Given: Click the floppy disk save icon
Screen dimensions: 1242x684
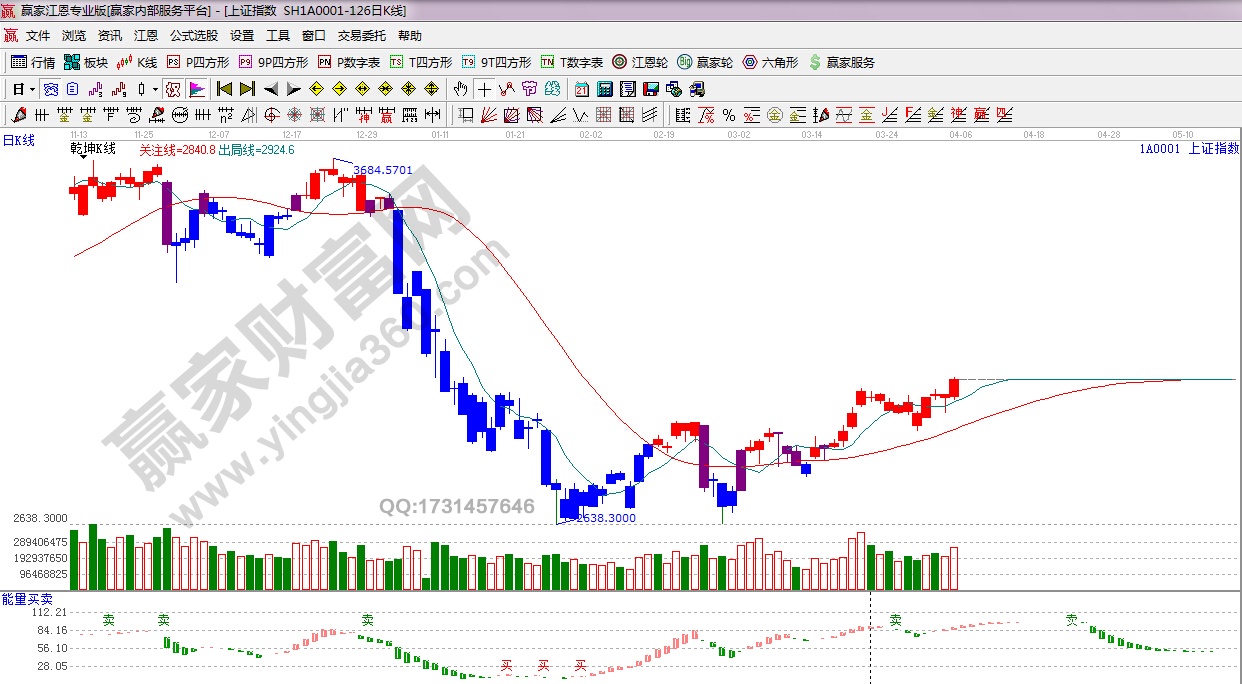Looking at the screenshot, I should click(x=651, y=89).
